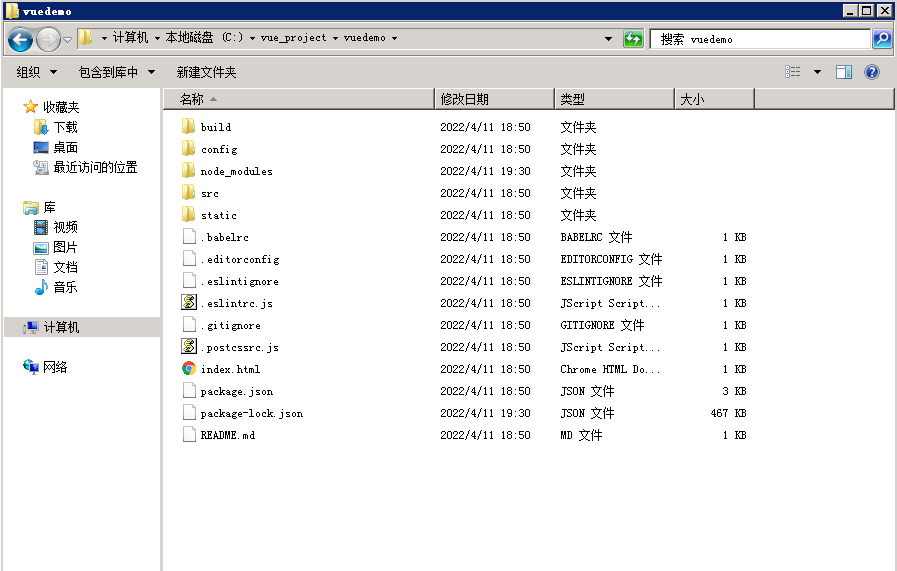Sort by the 名称 column header
Viewport: 897px width, 571px height.
click(299, 99)
